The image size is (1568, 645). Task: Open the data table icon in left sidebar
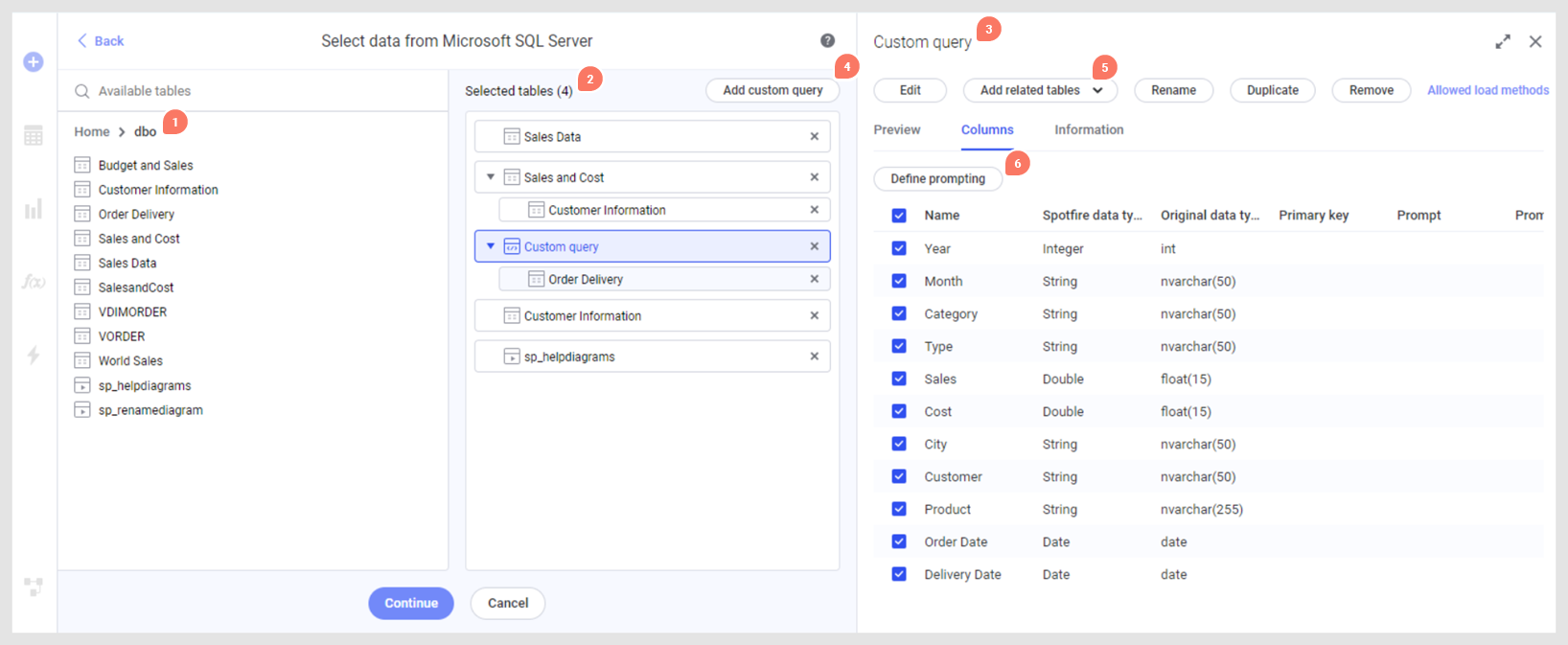[34, 136]
